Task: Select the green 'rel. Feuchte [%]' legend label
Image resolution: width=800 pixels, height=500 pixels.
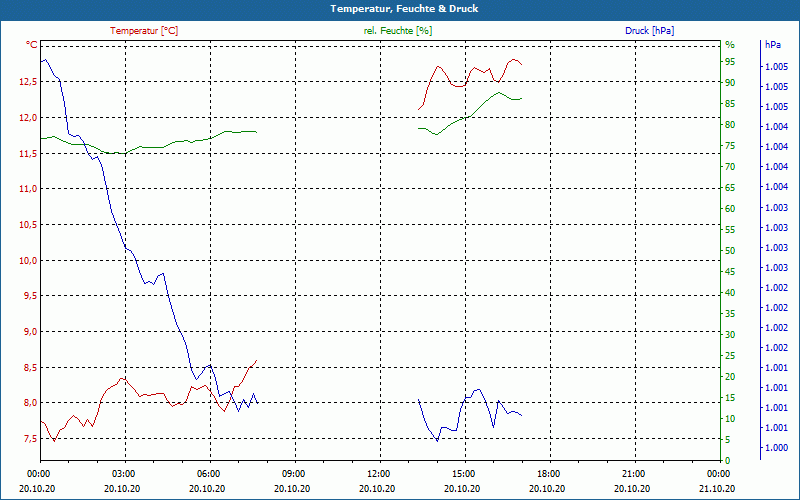Action: pos(398,31)
